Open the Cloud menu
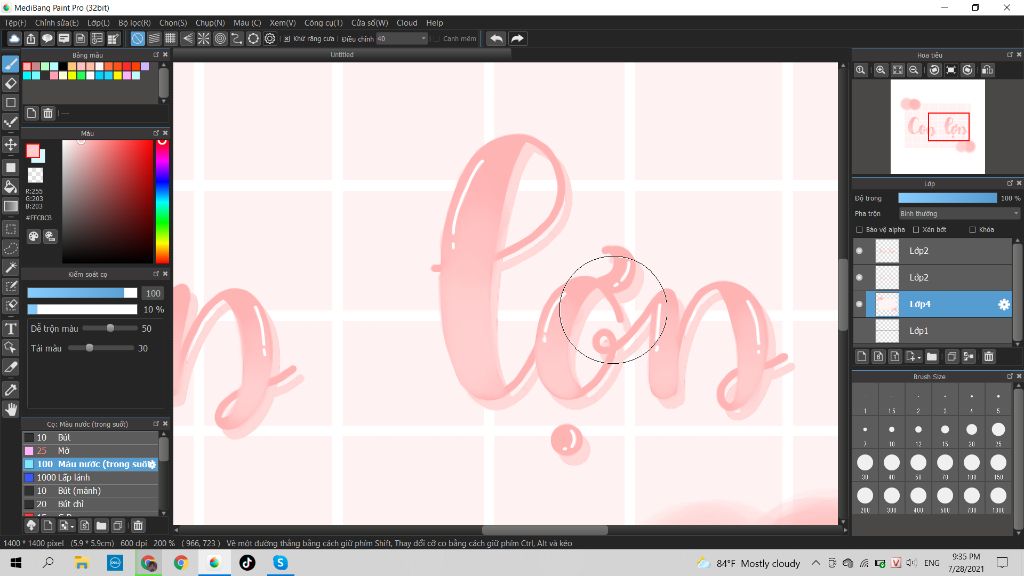Screen dimensions: 1024x576 407,23
